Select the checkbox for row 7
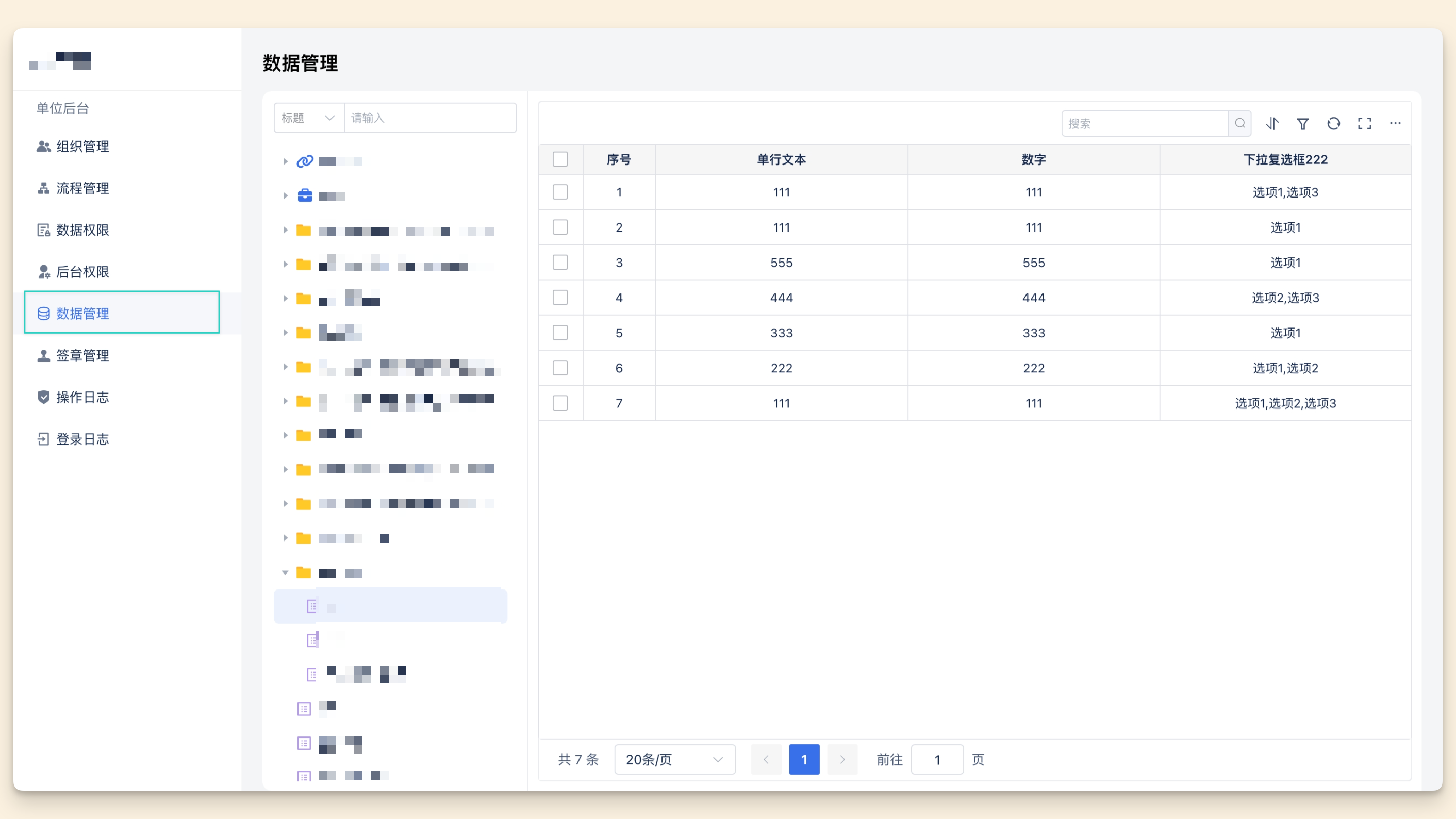Image resolution: width=1456 pixels, height=819 pixels. tap(560, 403)
